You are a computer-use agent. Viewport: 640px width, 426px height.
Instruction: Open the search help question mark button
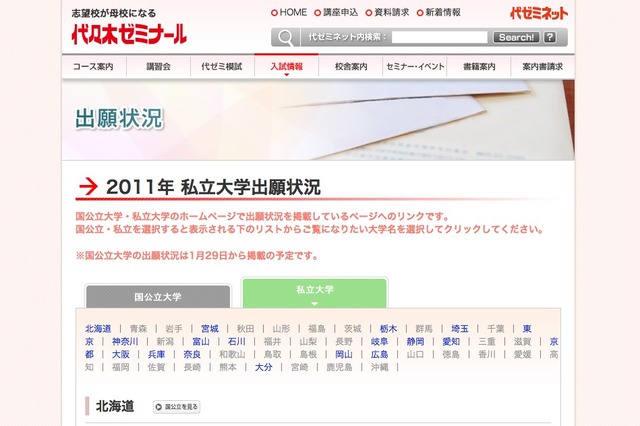coord(550,37)
